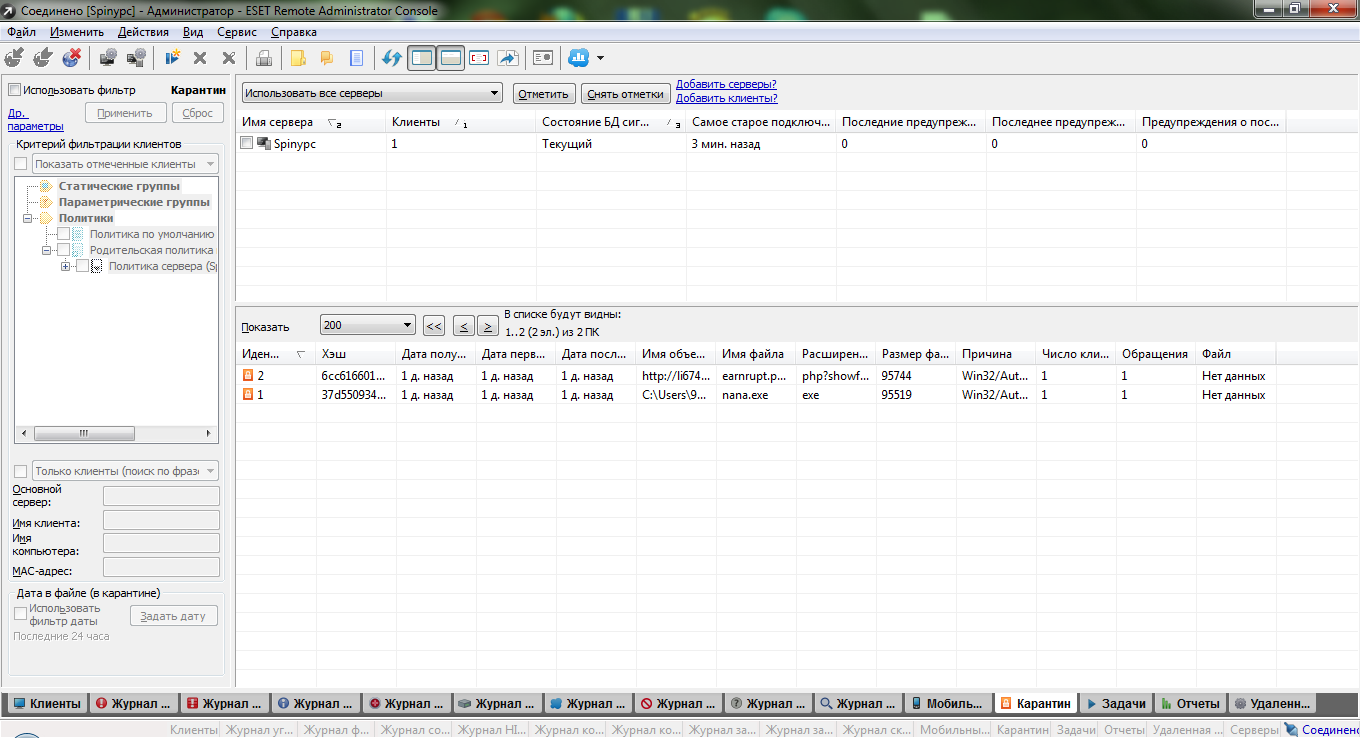
Task: Enable the Использовать фильтр checkbox
Action: click(x=14, y=90)
